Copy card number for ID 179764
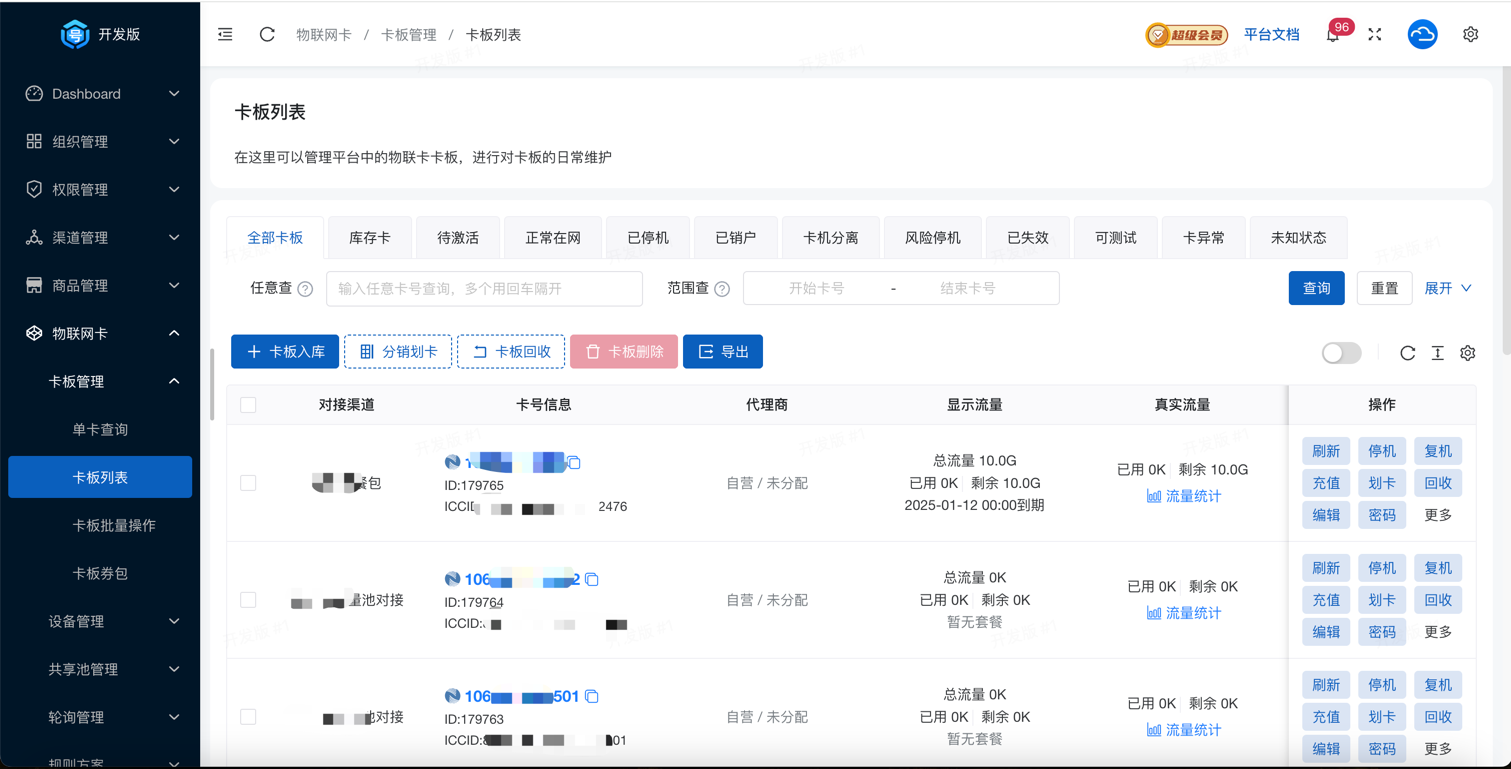Viewport: 1511px width, 769px height. (592, 580)
